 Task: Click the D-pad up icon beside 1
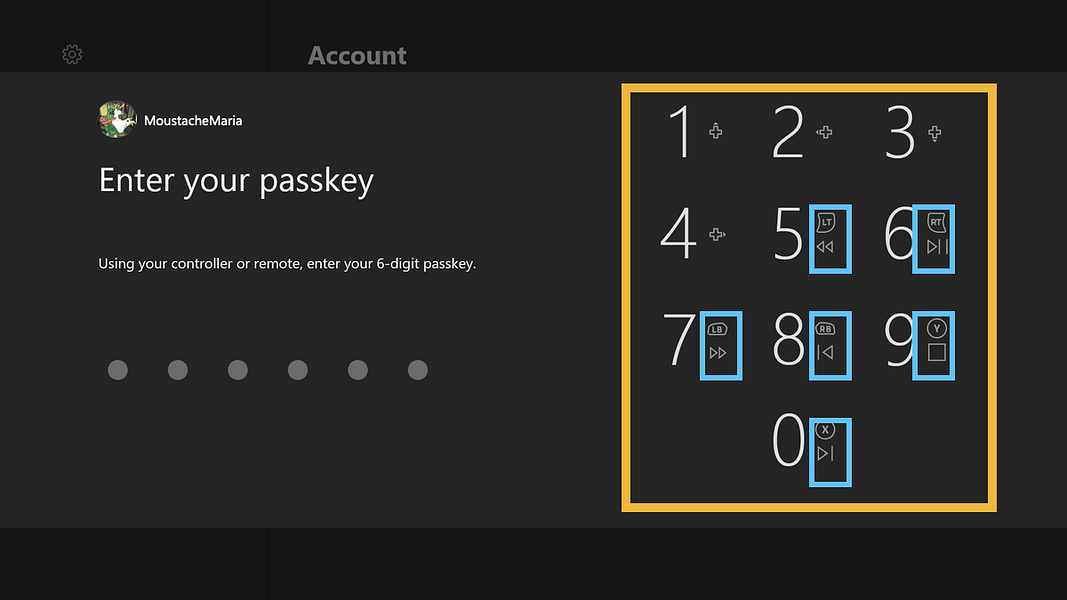[x=716, y=131]
